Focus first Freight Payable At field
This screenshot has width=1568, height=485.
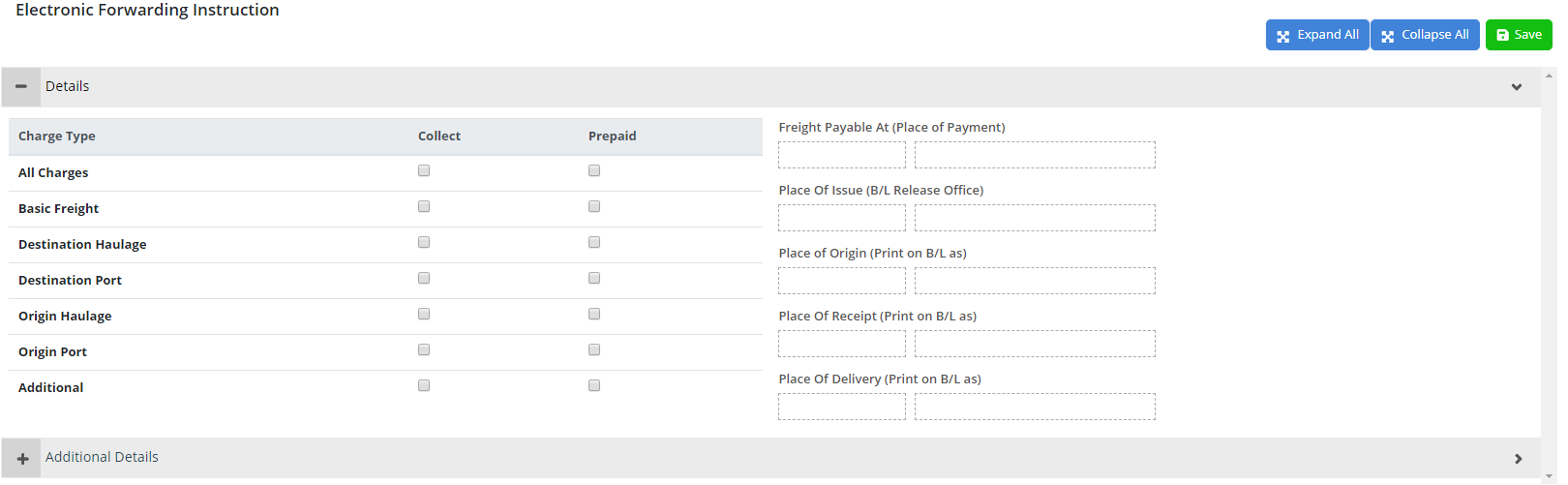pyautogui.click(x=842, y=156)
